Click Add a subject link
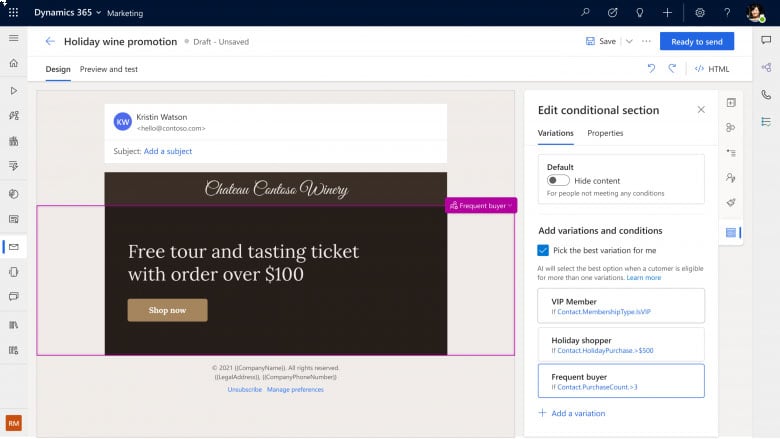 (x=168, y=151)
